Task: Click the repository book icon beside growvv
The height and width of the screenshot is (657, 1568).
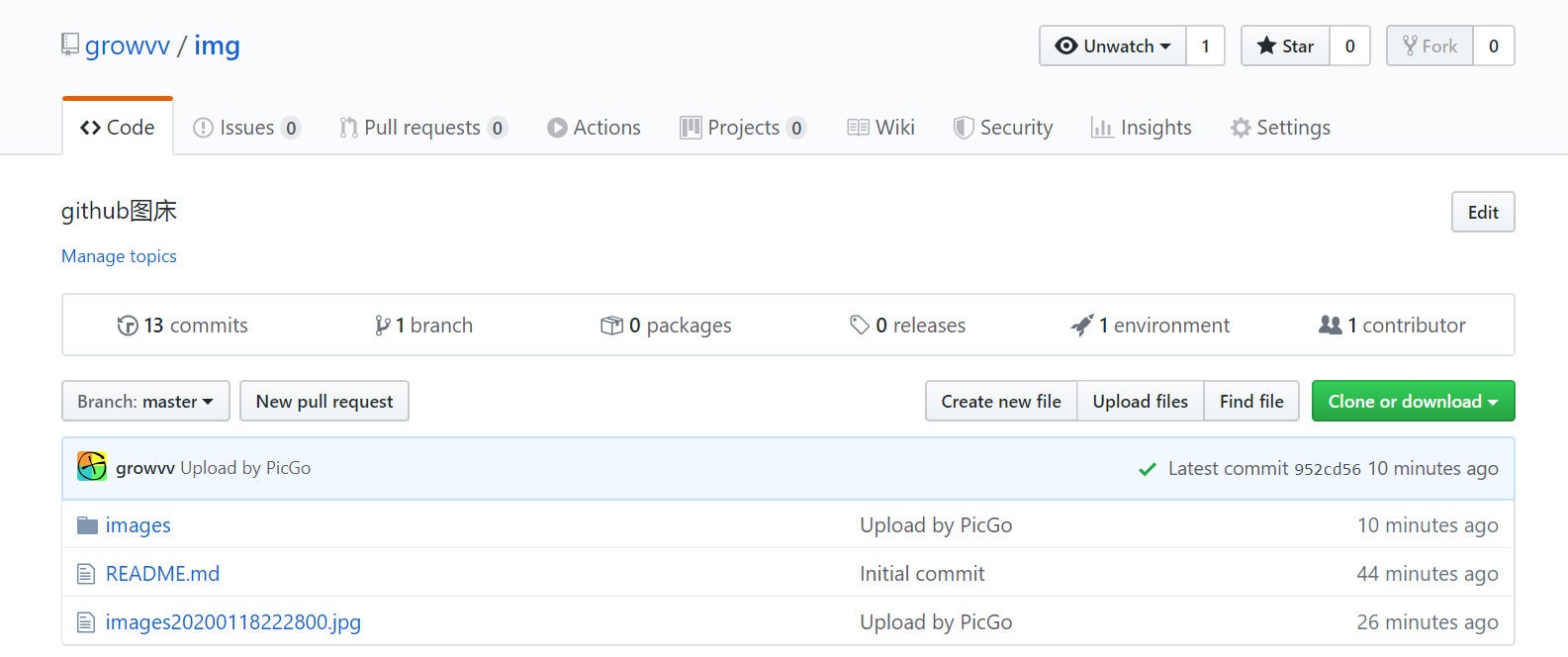Action: click(70, 45)
